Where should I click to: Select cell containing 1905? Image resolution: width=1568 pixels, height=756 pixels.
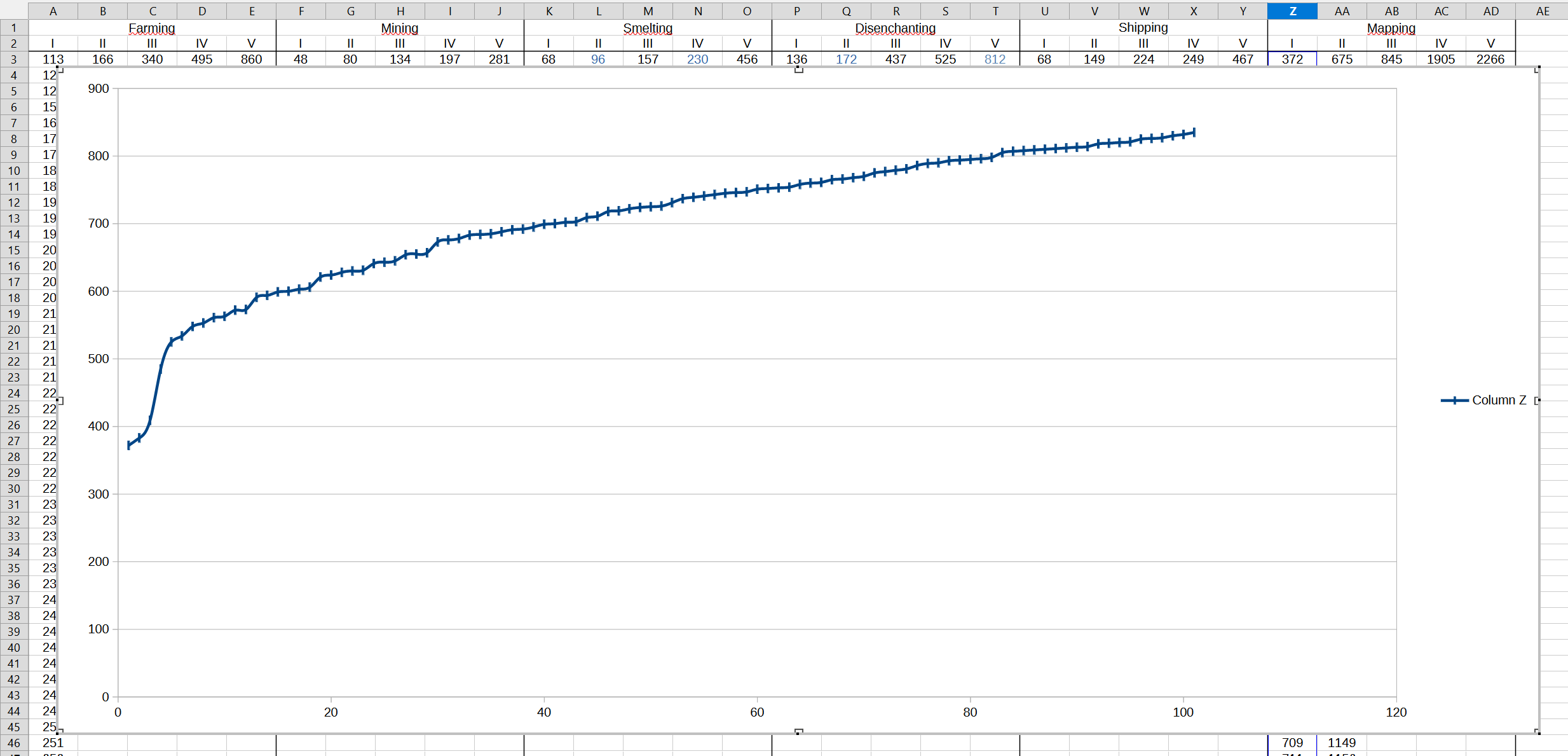pyautogui.click(x=1441, y=59)
